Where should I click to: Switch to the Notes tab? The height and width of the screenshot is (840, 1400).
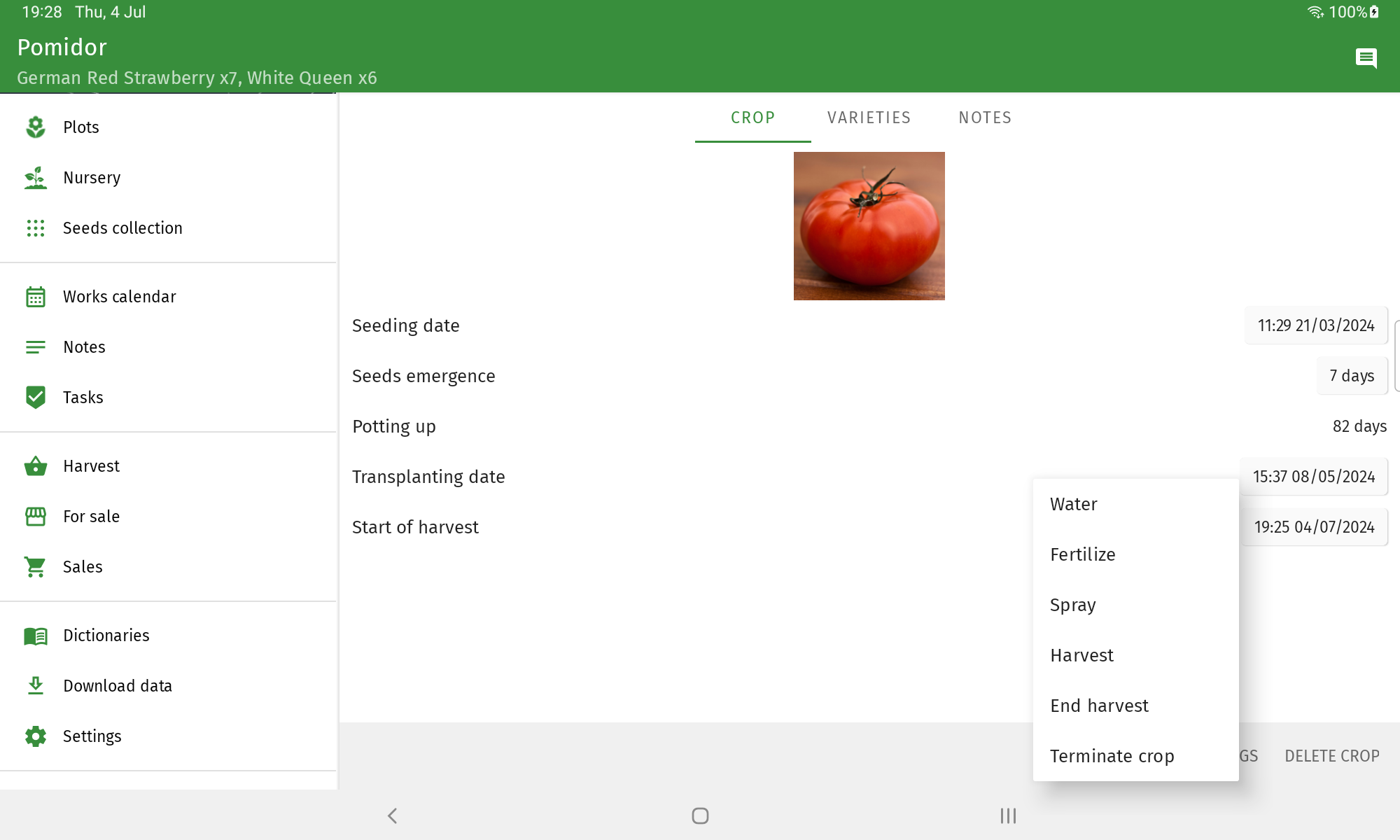click(985, 118)
